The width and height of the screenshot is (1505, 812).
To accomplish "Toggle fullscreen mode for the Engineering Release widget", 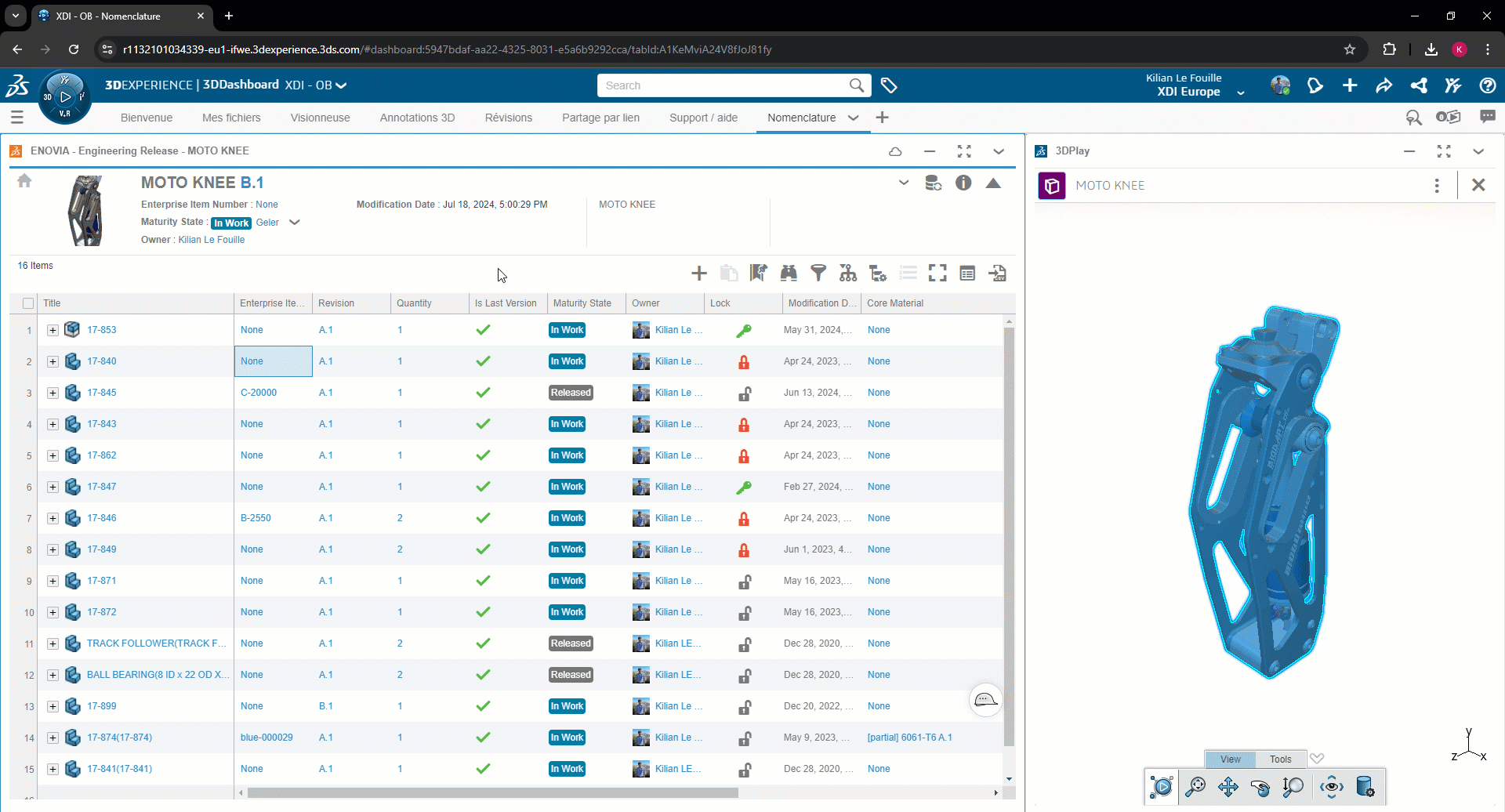I will (963, 151).
